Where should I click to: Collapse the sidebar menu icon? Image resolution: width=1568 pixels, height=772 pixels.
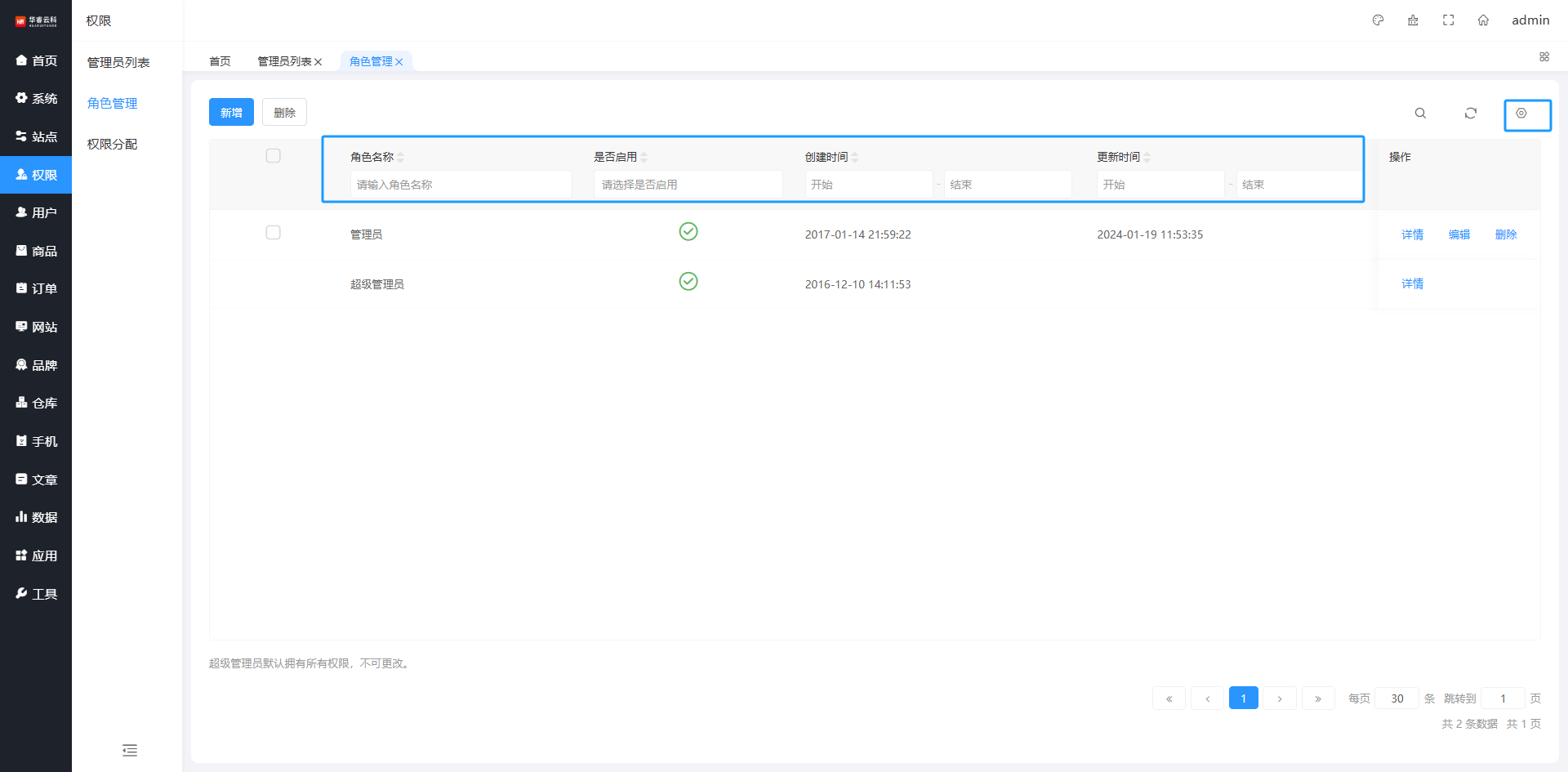pos(130,750)
